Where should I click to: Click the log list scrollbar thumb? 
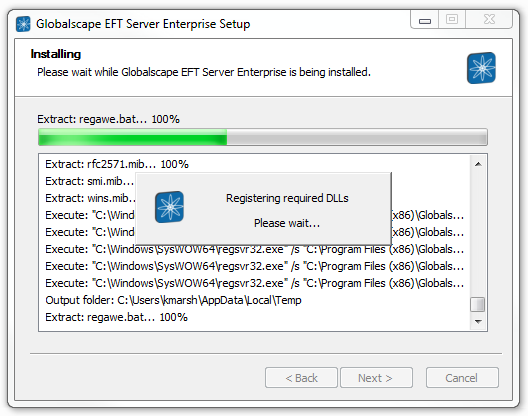(x=477, y=305)
